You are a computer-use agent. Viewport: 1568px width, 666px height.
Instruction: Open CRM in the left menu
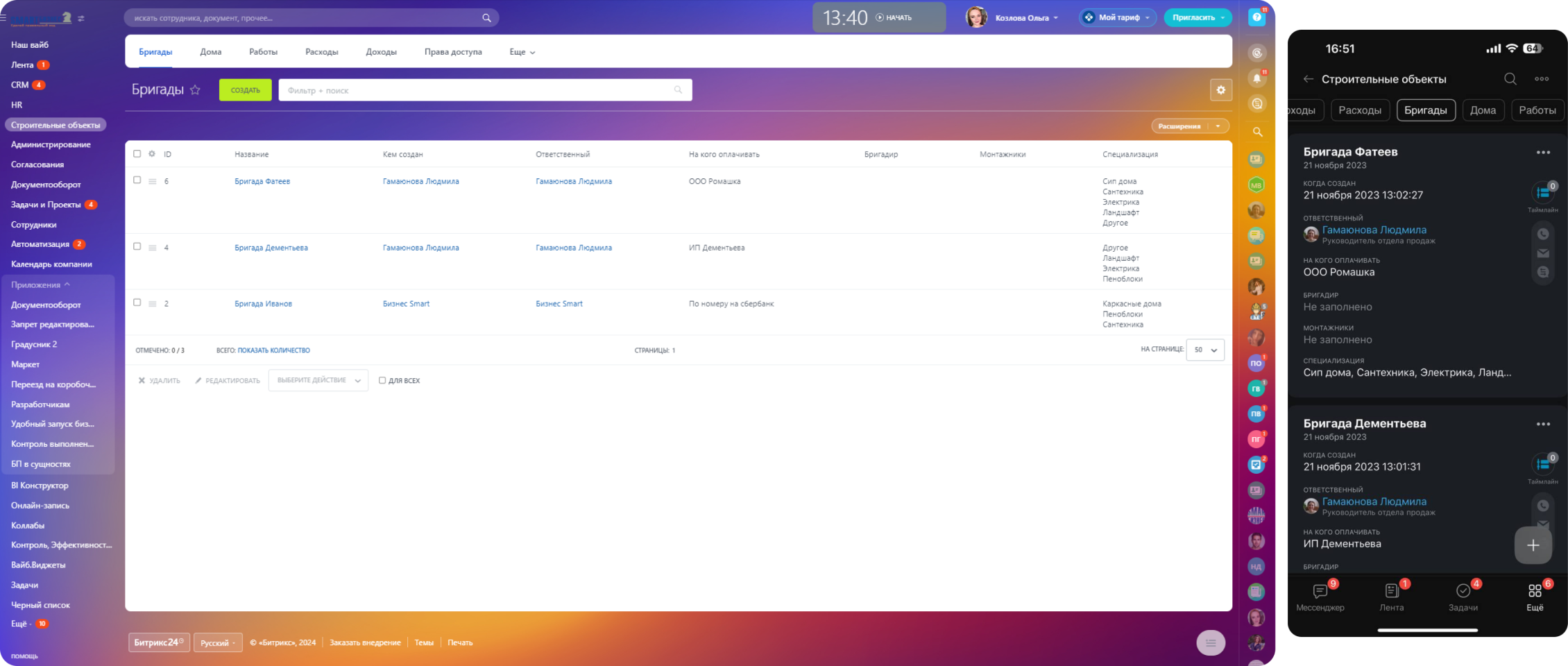(20, 85)
